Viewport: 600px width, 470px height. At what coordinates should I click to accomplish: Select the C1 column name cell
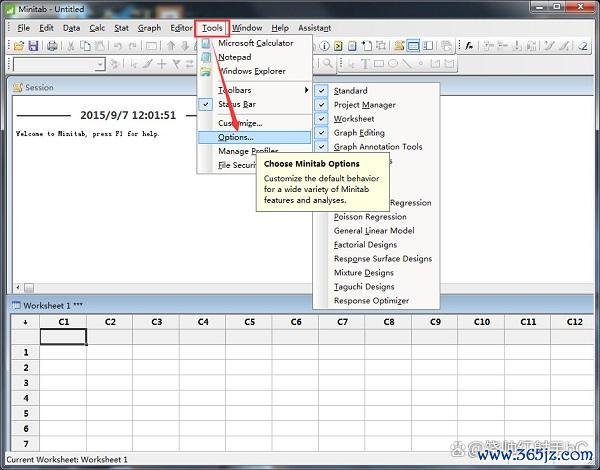pyautogui.click(x=63, y=336)
